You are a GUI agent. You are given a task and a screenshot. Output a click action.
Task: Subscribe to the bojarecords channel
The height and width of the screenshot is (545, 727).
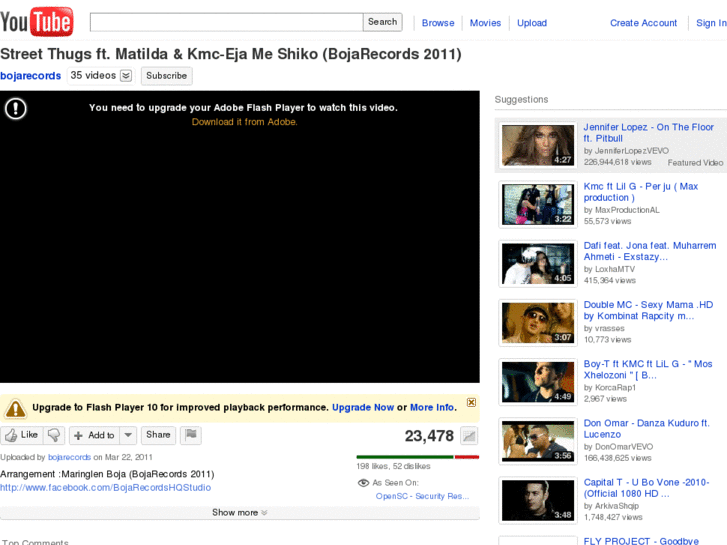166,76
